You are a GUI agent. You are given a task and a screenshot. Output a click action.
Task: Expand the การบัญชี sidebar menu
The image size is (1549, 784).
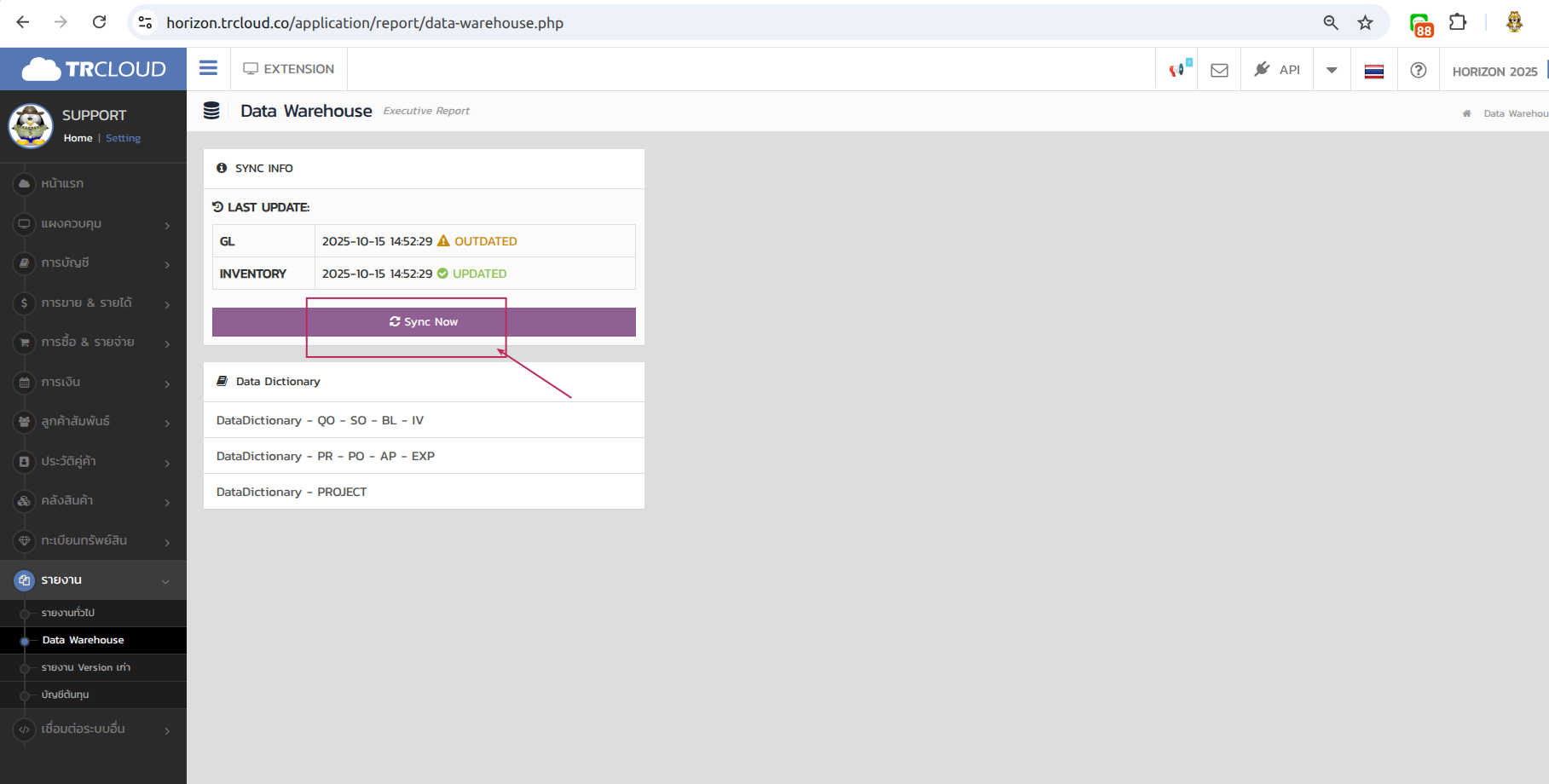93,263
